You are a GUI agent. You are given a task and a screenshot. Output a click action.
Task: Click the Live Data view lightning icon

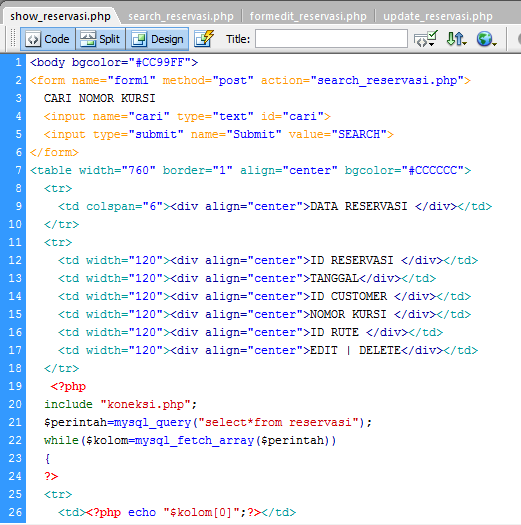click(204, 39)
